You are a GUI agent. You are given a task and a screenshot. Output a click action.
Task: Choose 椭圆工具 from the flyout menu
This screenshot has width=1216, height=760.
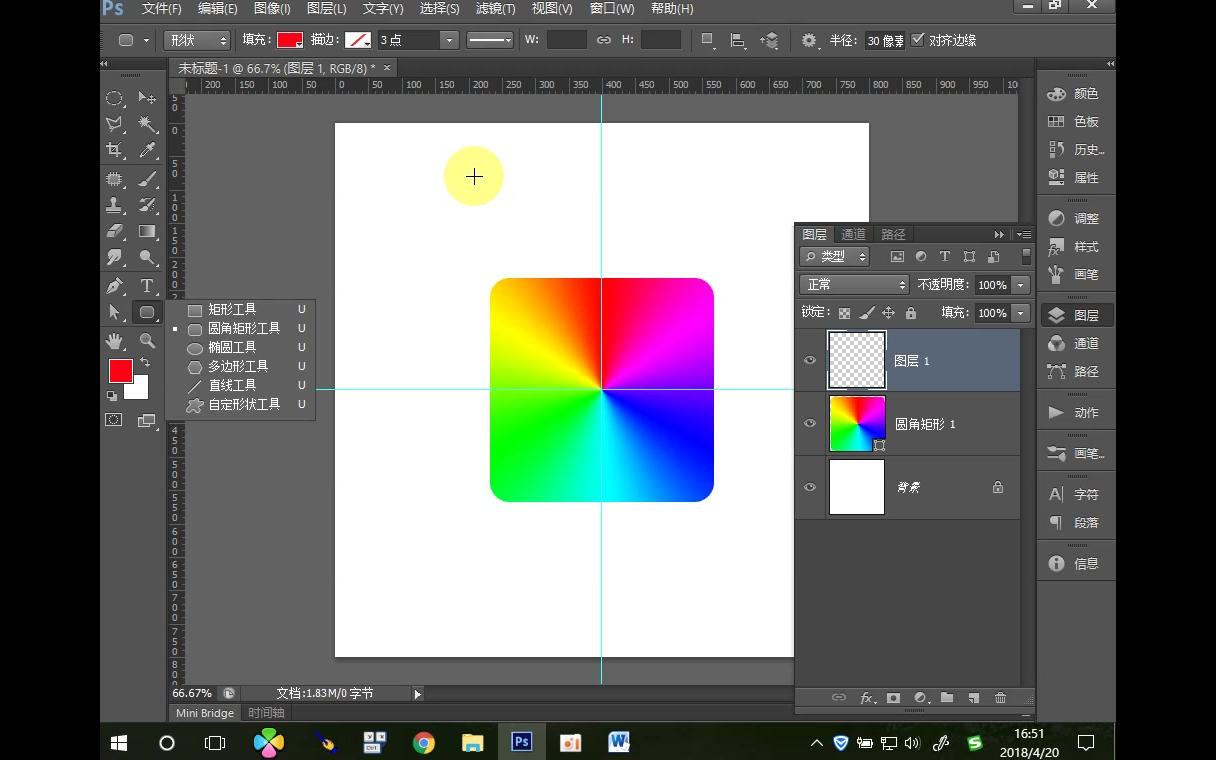[232, 348]
